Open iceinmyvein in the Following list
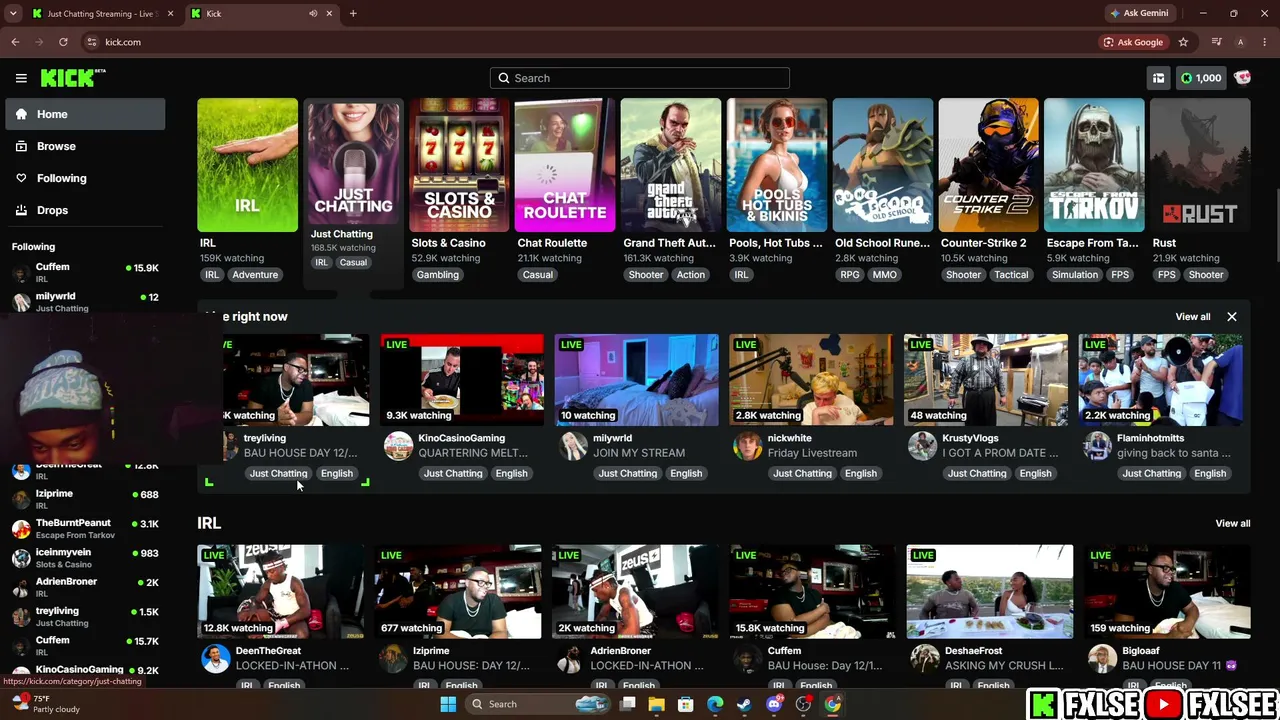Image resolution: width=1280 pixels, height=720 pixels. point(85,558)
